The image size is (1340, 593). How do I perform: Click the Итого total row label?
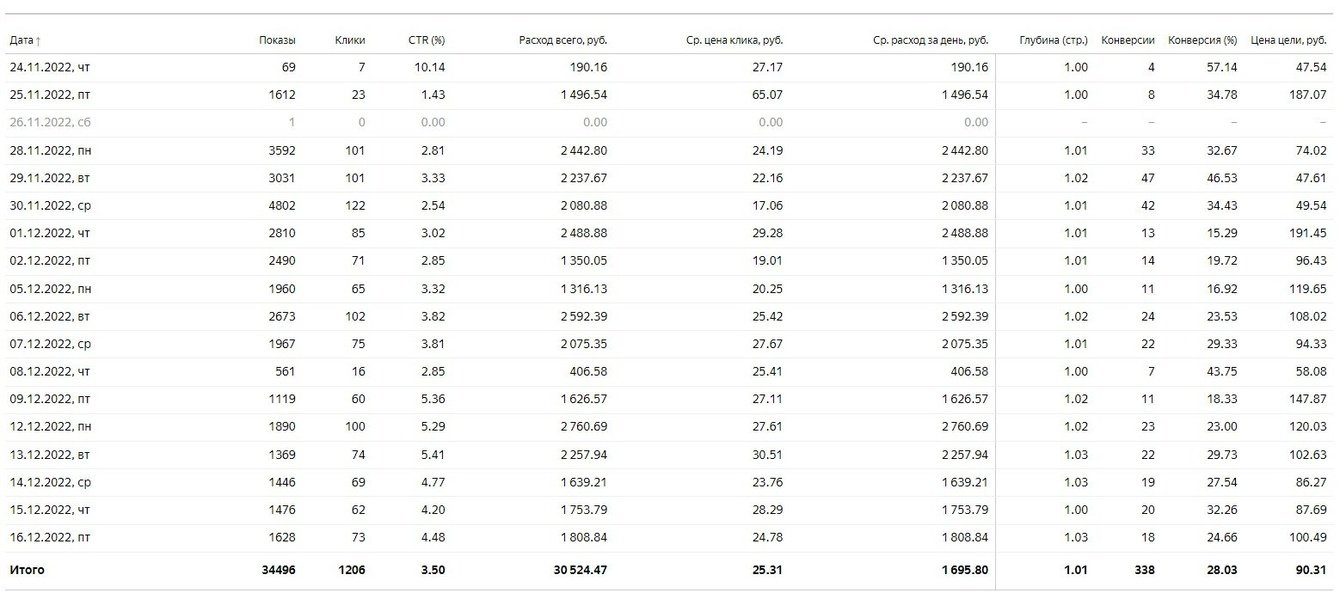click(x=27, y=570)
